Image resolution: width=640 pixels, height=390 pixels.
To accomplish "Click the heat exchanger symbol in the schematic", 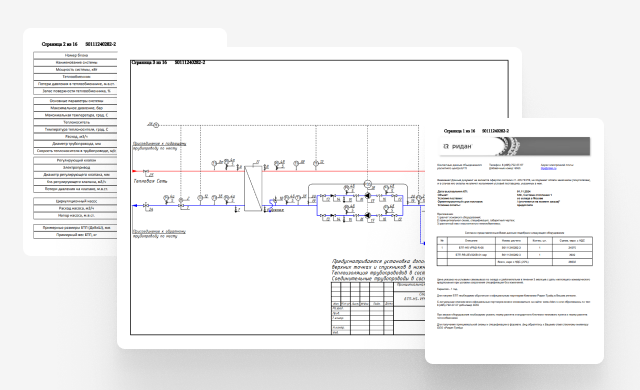I will click(253, 188).
